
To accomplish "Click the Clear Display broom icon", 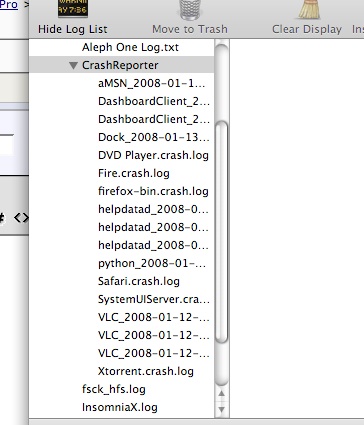I will click(309, 9).
